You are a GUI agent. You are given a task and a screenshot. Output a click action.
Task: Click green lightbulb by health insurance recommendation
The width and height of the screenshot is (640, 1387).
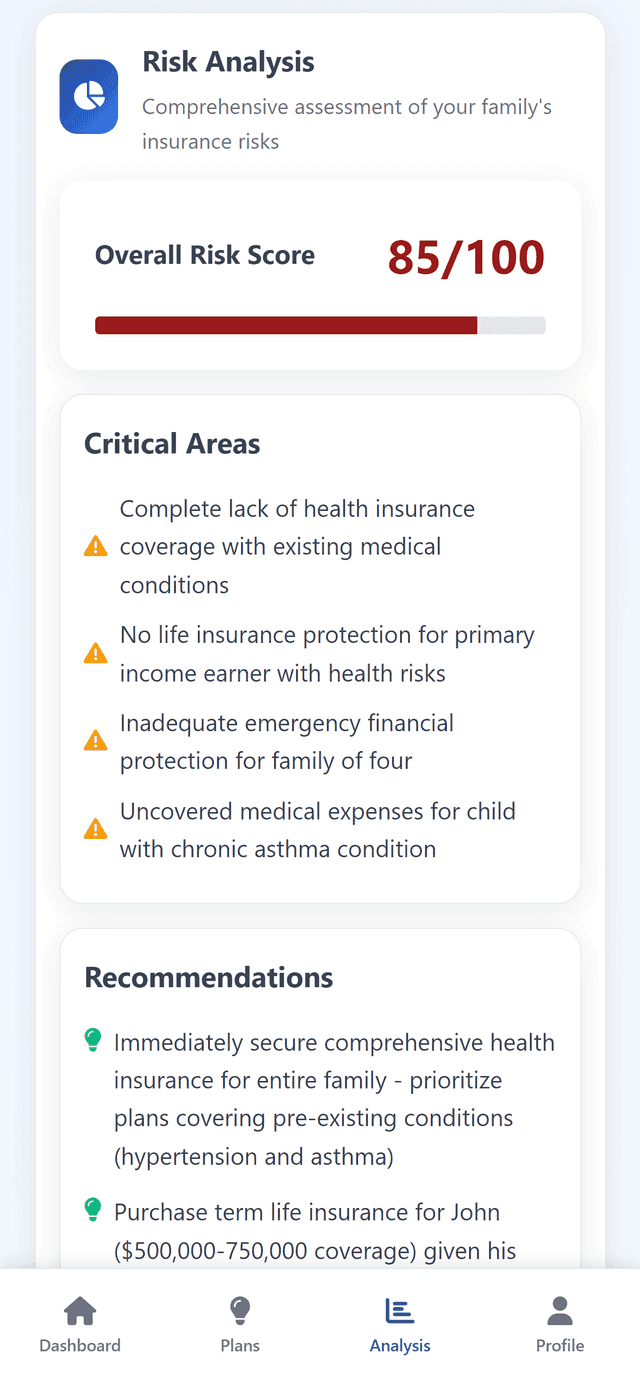(93, 1042)
